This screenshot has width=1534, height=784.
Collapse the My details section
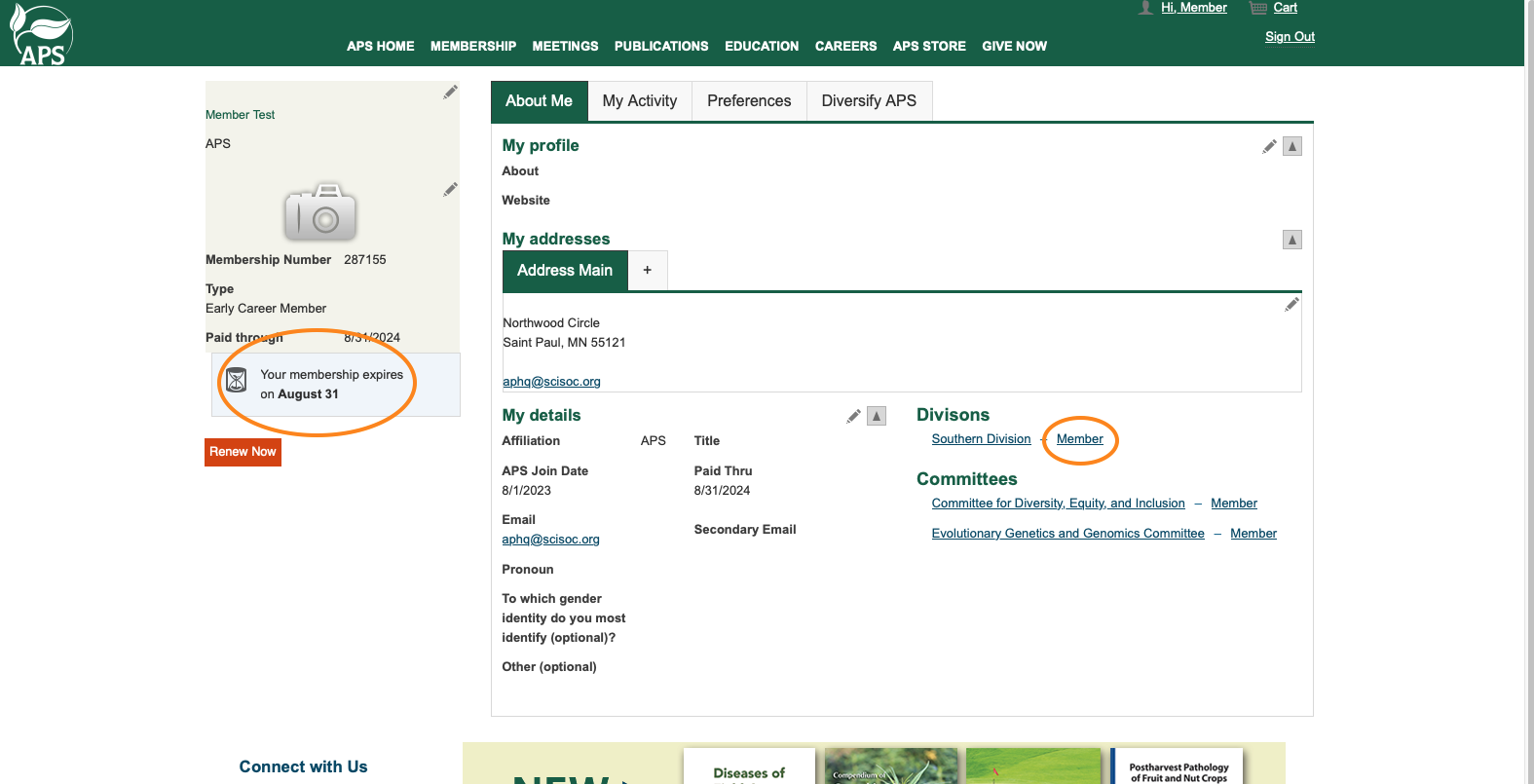coord(877,417)
